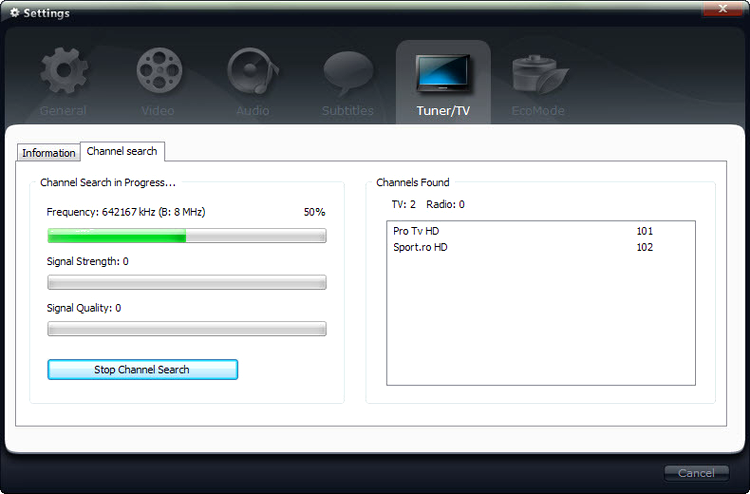
Task: Click the Cancel button
Action: [x=695, y=473]
